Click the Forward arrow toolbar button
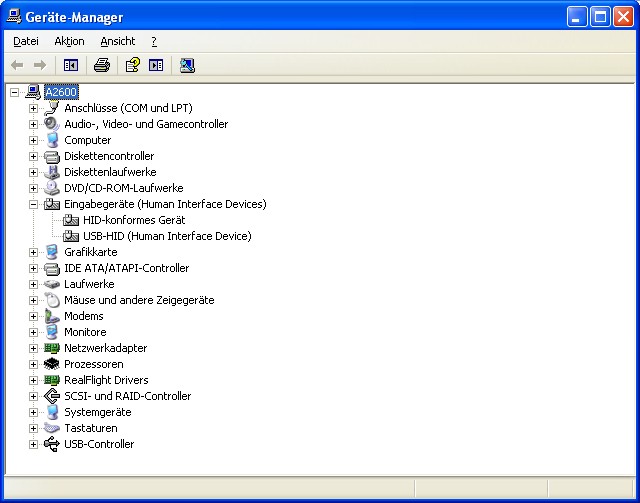 point(40,65)
